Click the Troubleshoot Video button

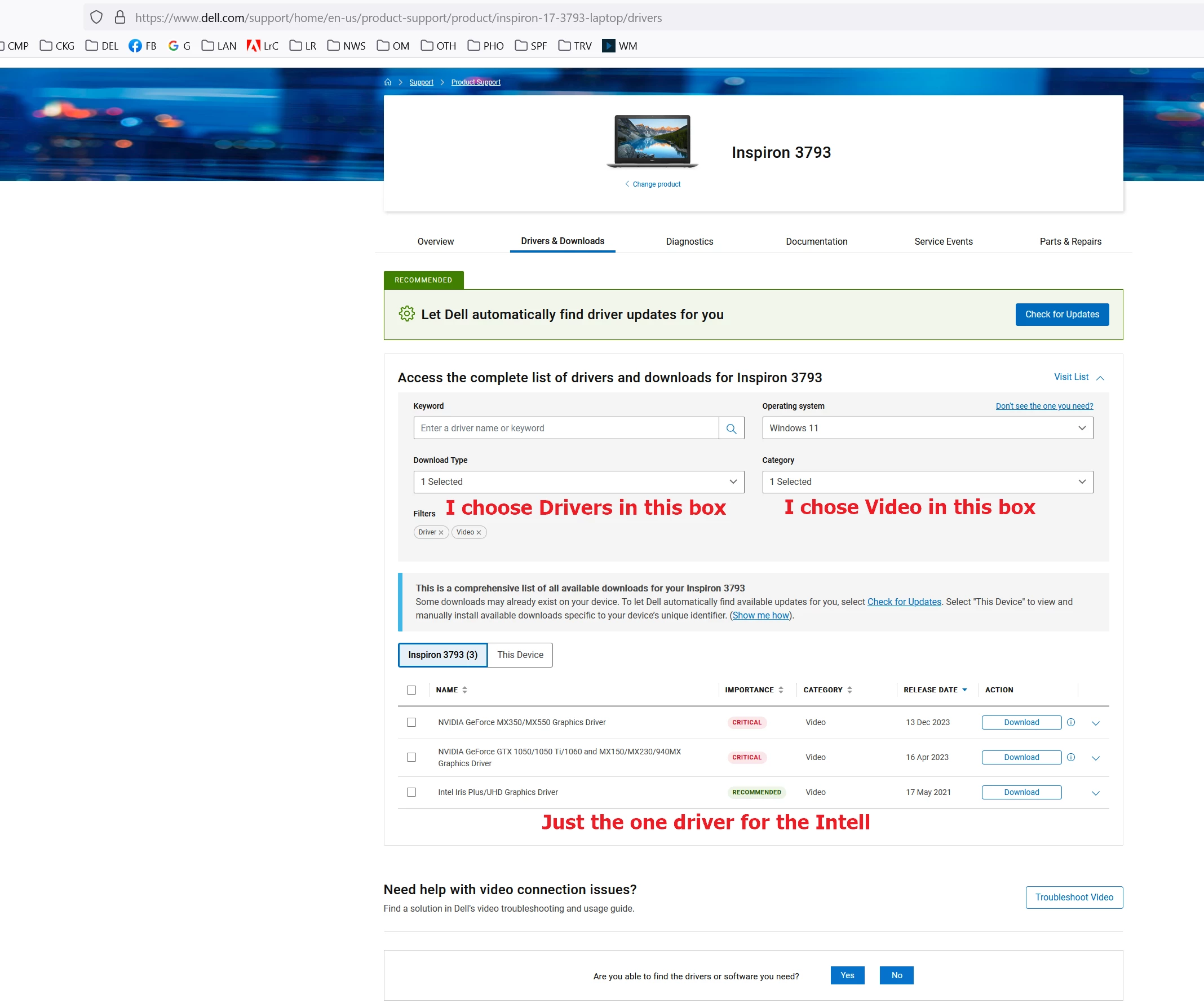pyautogui.click(x=1074, y=897)
